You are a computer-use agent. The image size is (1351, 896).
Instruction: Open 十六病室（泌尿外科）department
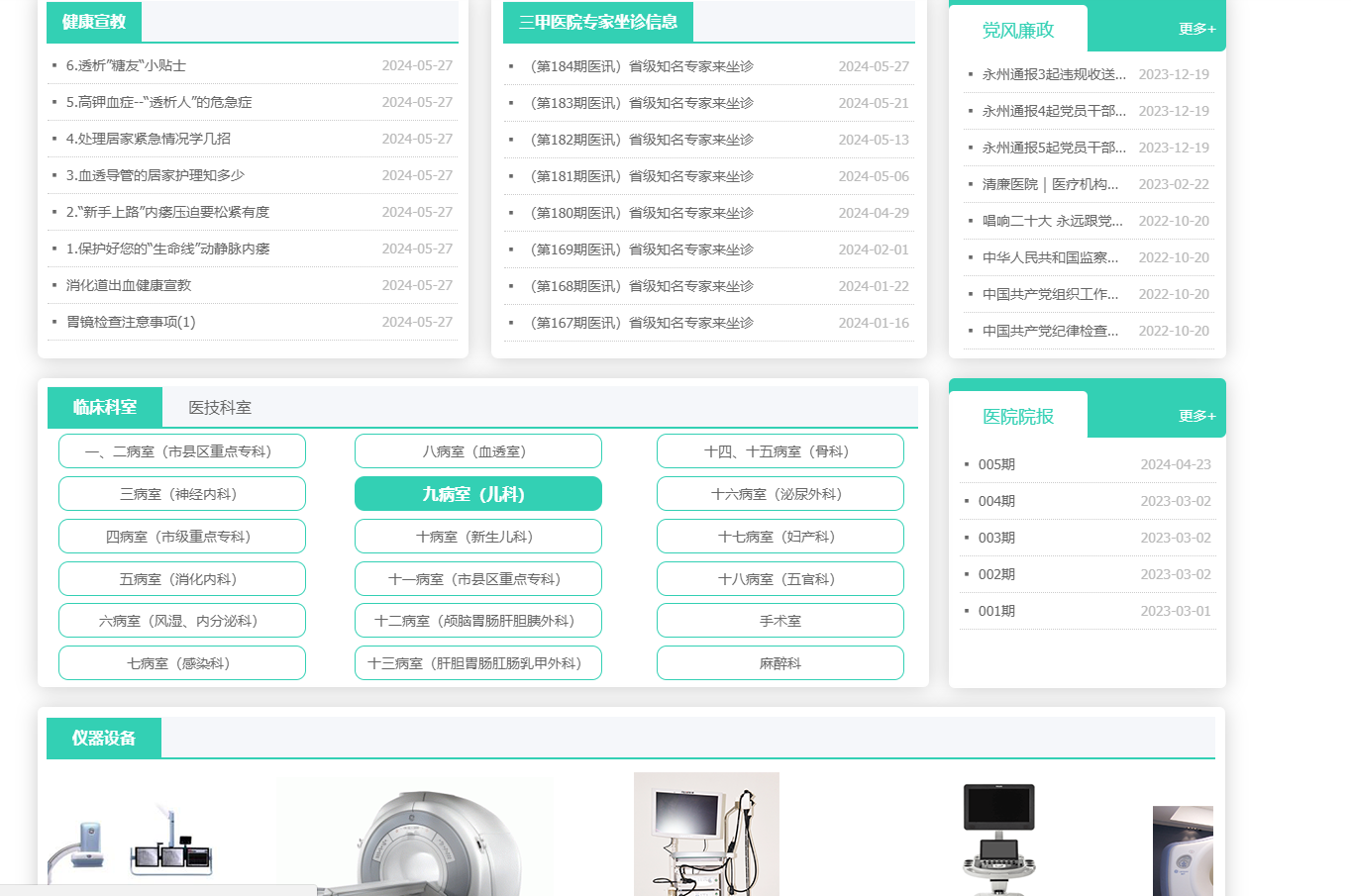pyautogui.click(x=780, y=494)
